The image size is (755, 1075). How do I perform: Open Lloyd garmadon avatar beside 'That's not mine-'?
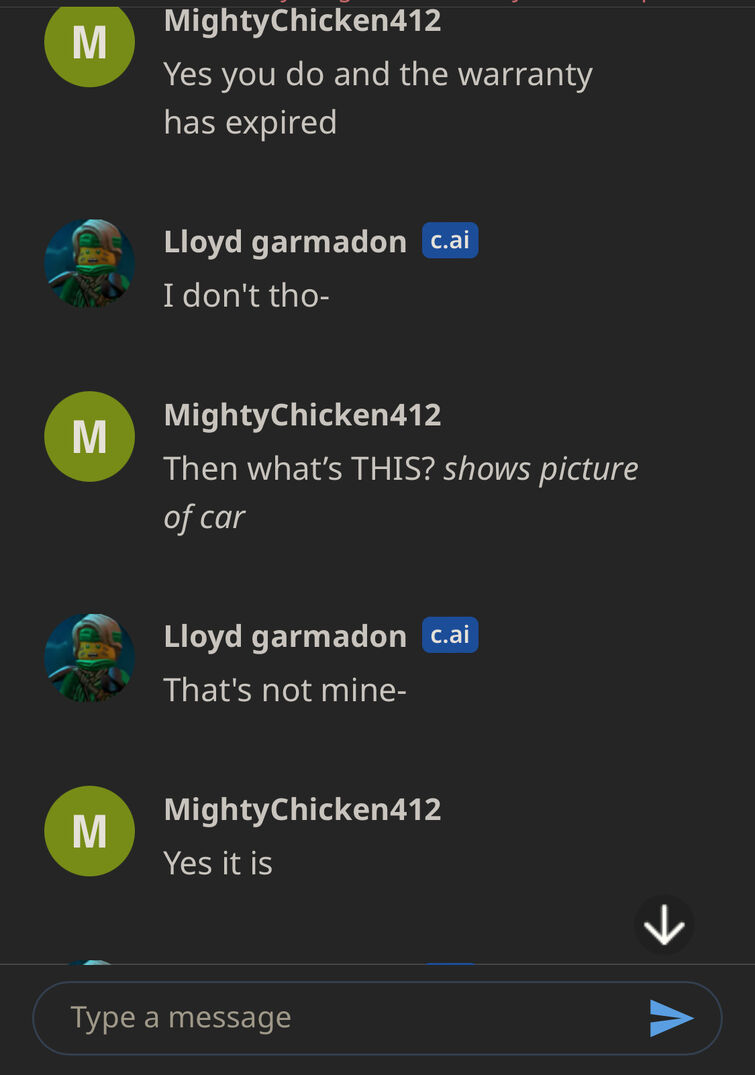[x=89, y=658]
